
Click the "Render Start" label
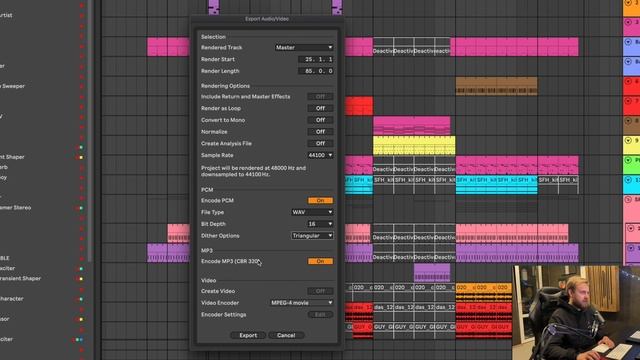click(218, 59)
